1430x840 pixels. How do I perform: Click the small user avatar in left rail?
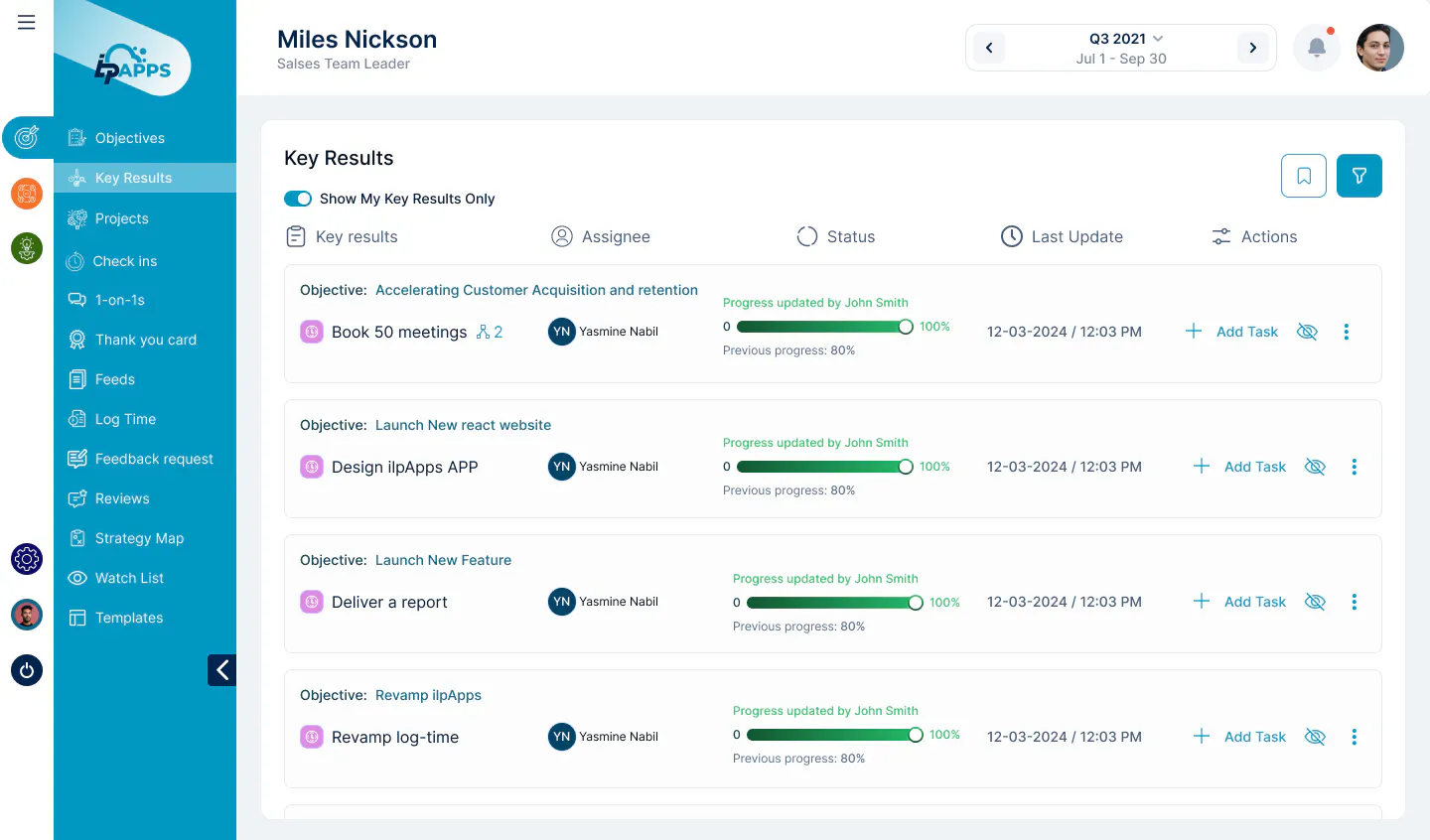(27, 615)
